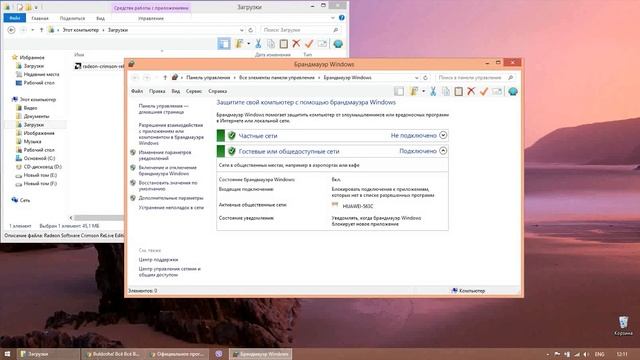Click the Up arrow in the Firewall address bar

click(165, 78)
